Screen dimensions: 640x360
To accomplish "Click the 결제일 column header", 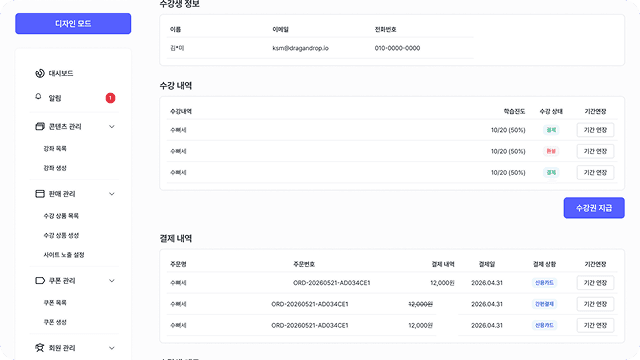I will pyautogui.click(x=487, y=264).
